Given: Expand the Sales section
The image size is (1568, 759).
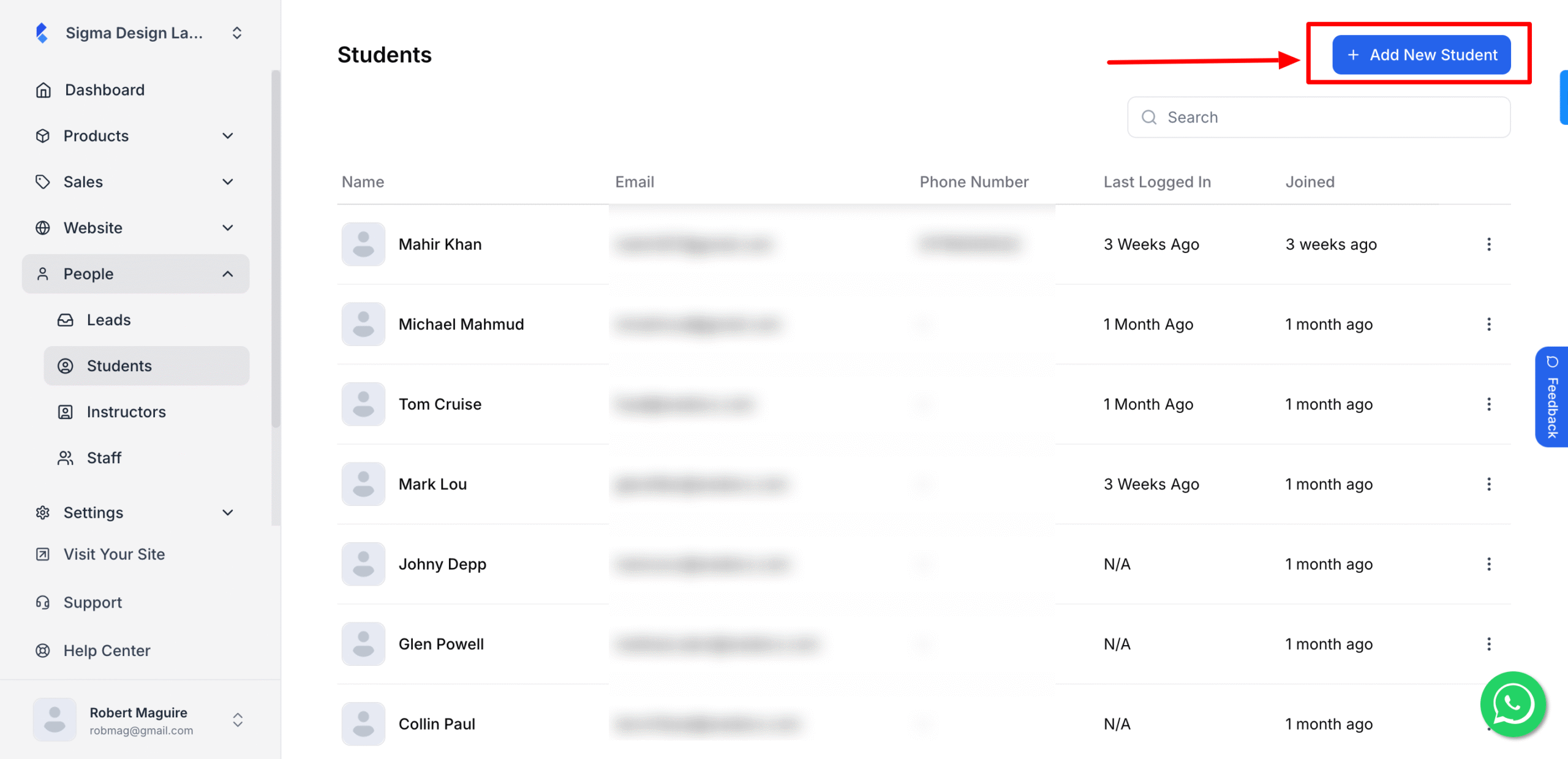Looking at the screenshot, I should tap(135, 182).
